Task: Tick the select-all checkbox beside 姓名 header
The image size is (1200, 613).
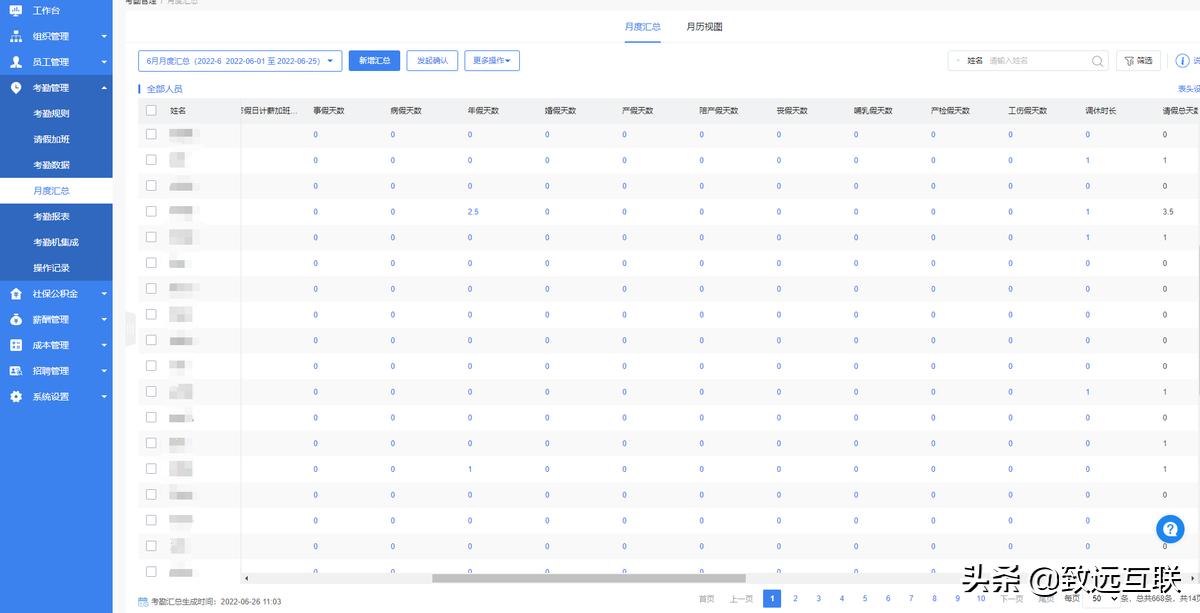Action: click(x=151, y=110)
